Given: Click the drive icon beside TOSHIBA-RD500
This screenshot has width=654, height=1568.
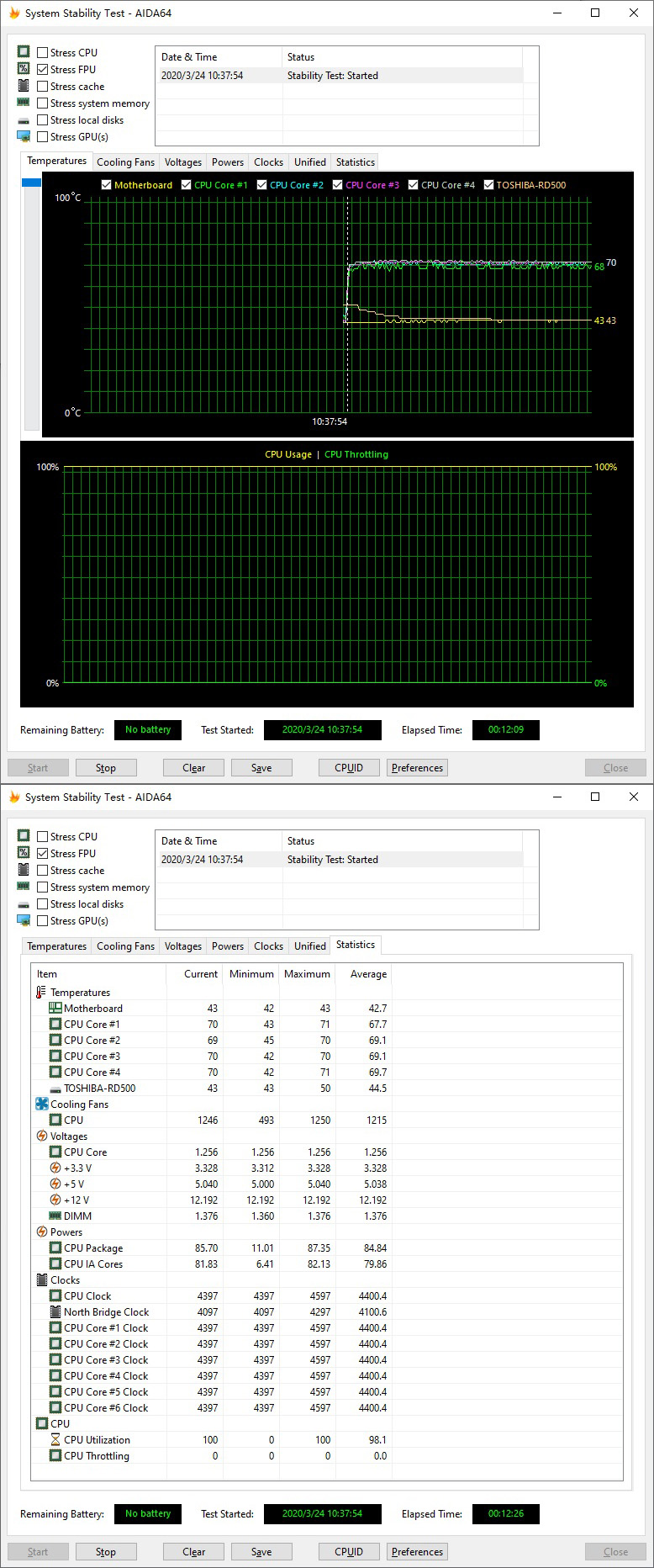Looking at the screenshot, I should (x=55, y=1089).
